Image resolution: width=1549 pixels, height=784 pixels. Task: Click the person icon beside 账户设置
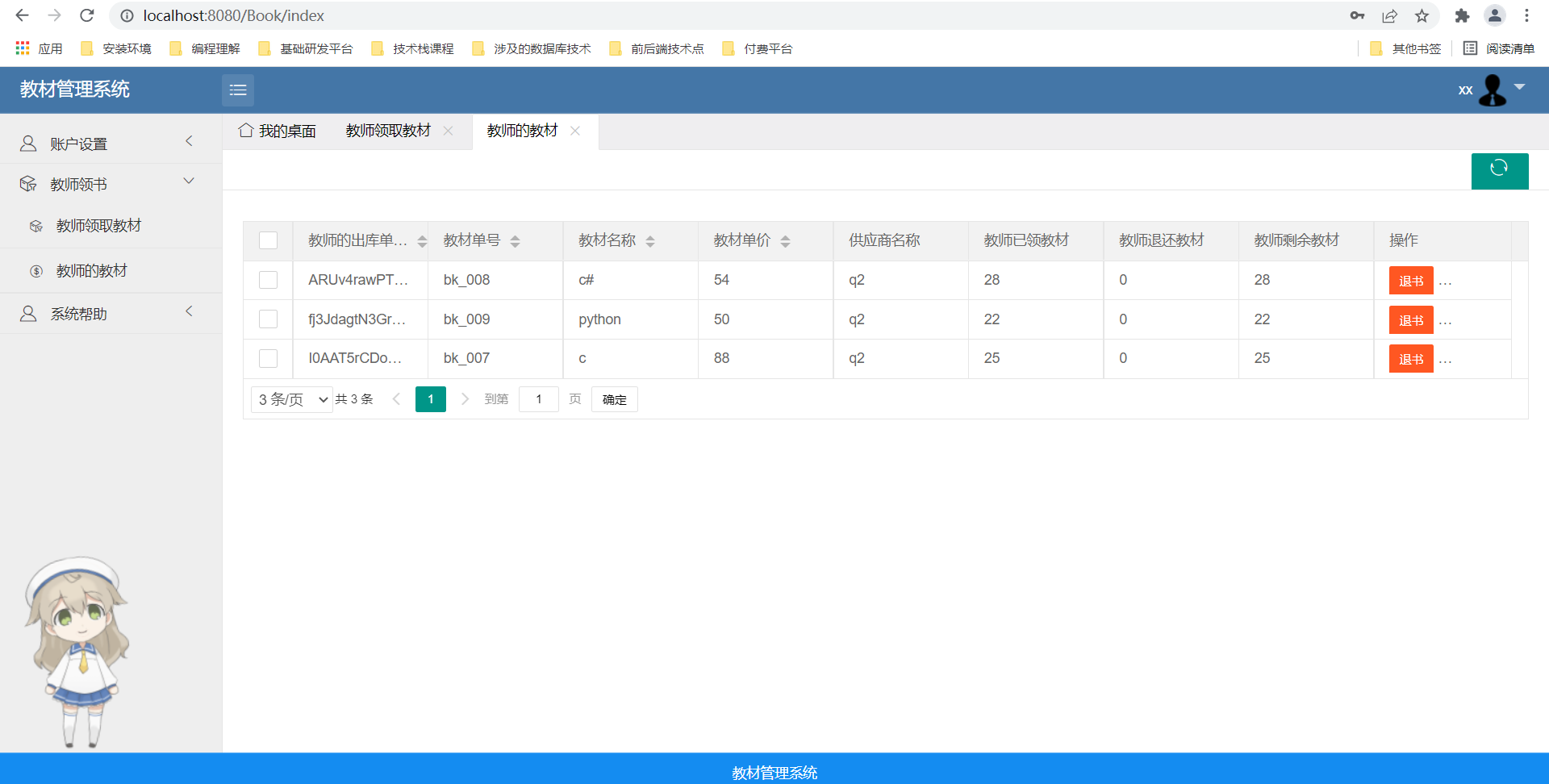click(28, 143)
